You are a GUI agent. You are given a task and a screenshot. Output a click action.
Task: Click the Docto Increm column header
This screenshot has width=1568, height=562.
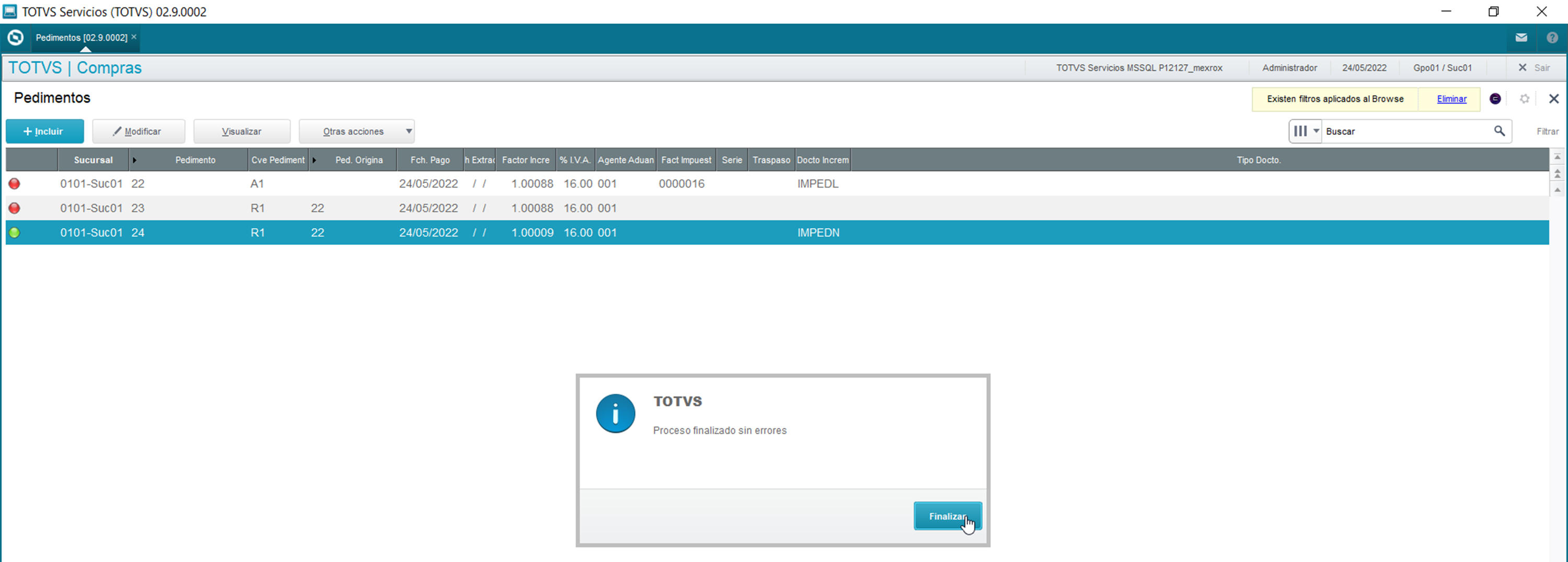pos(823,160)
